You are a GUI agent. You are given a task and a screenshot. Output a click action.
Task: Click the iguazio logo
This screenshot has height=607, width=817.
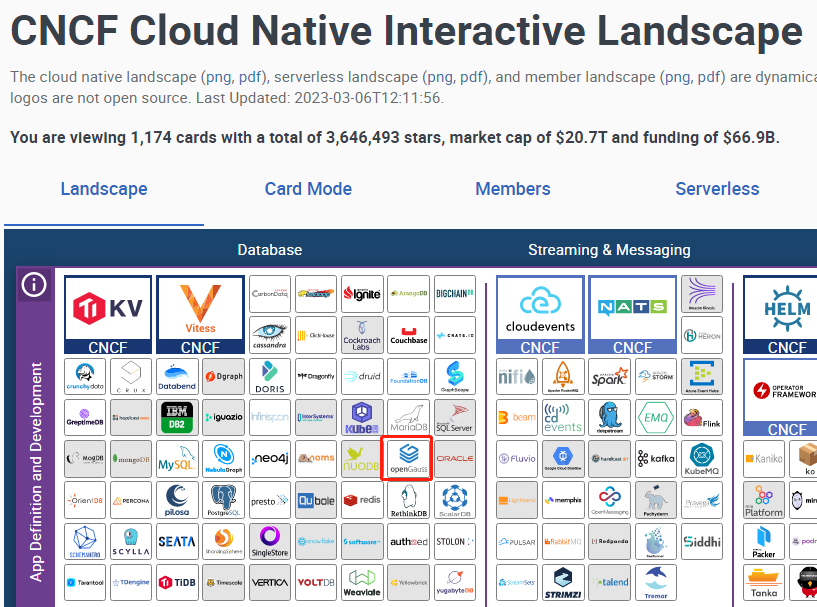[x=224, y=417]
